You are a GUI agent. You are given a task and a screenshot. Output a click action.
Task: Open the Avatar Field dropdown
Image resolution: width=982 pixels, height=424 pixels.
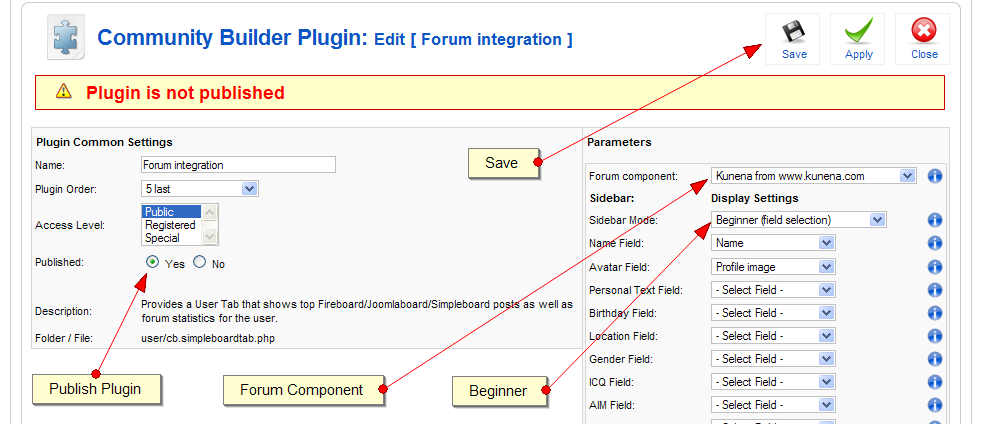tap(773, 267)
